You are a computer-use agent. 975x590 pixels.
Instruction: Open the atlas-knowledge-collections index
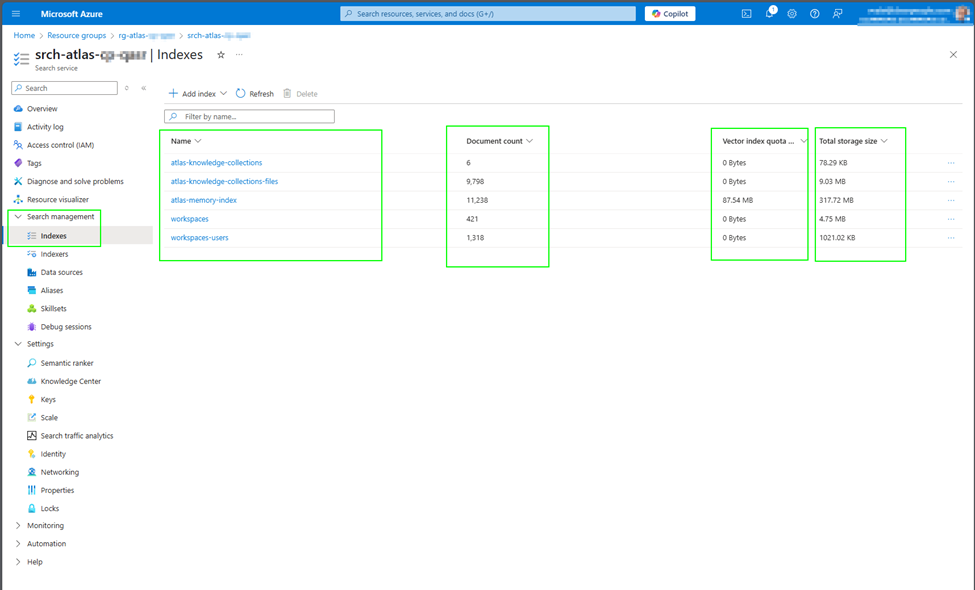click(x=216, y=163)
